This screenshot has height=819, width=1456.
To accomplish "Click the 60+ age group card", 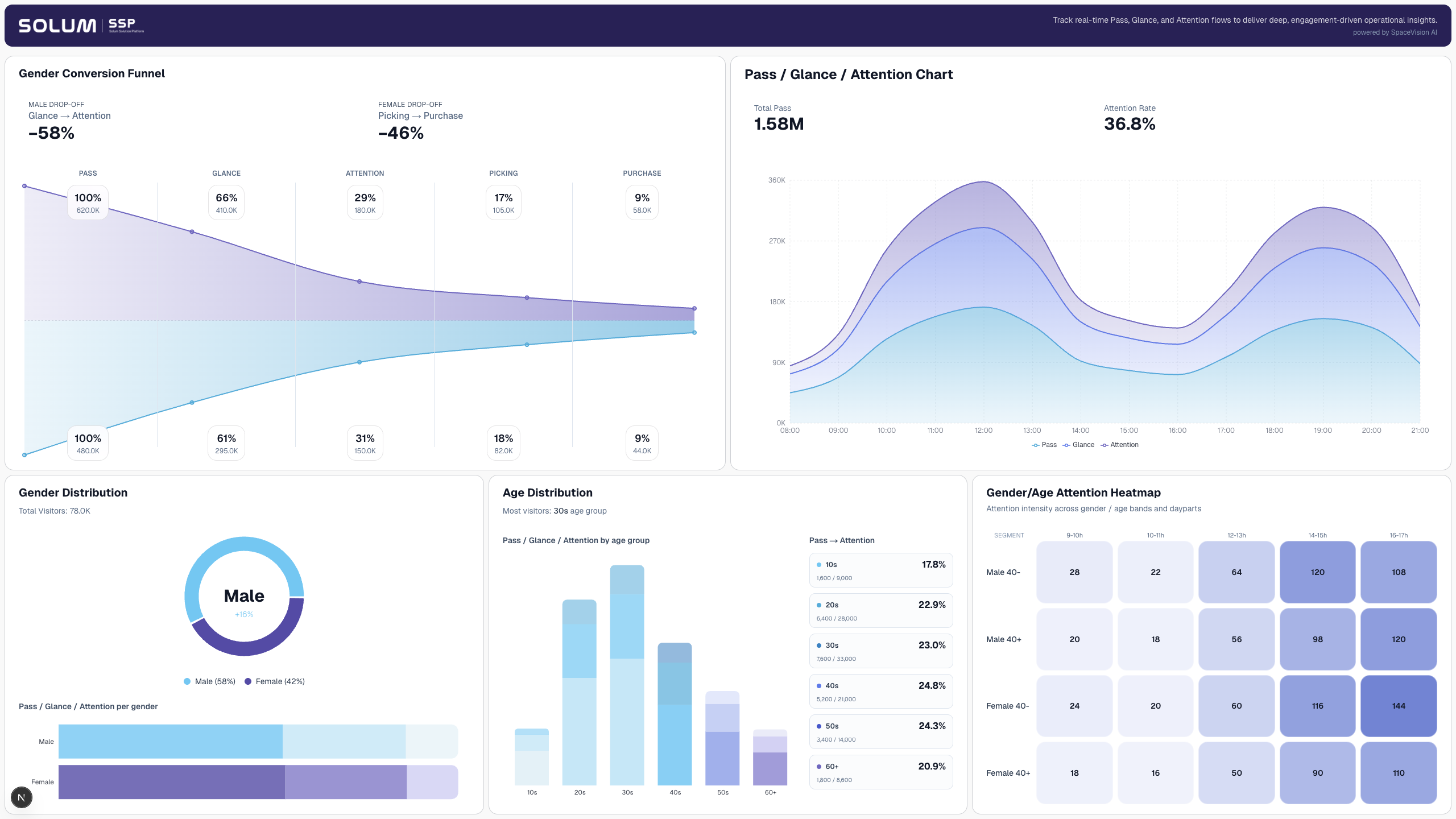I will tap(880, 772).
